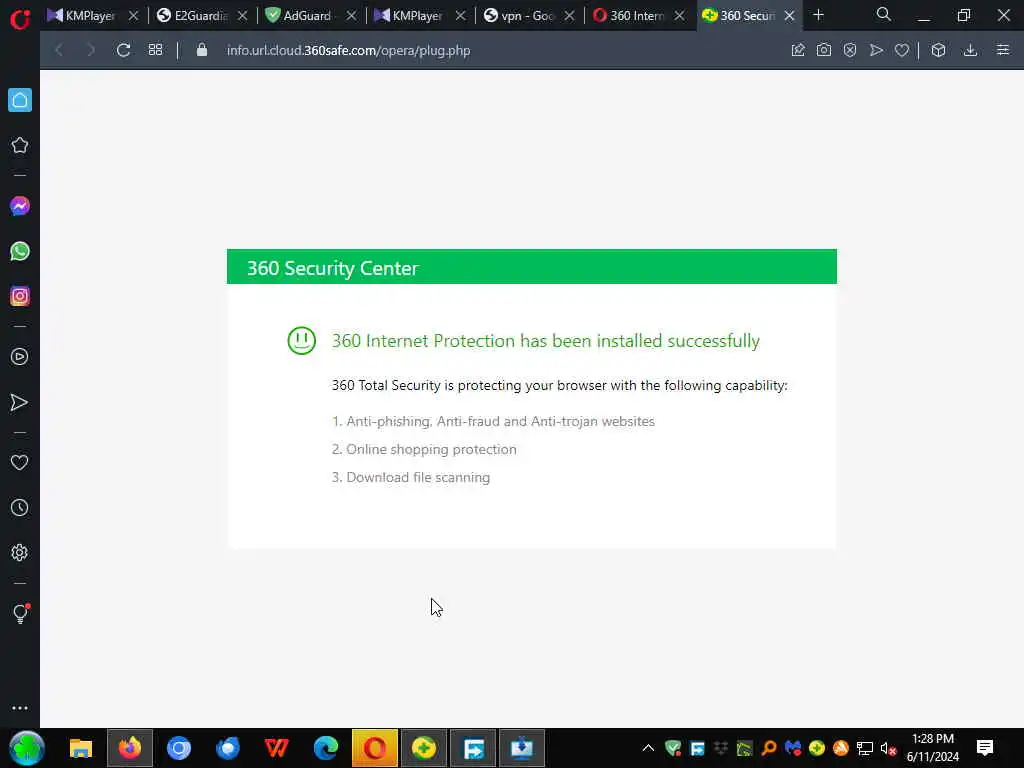Image resolution: width=1024 pixels, height=768 pixels.
Task: Open Messenger in the sidebar
Action: (x=20, y=206)
